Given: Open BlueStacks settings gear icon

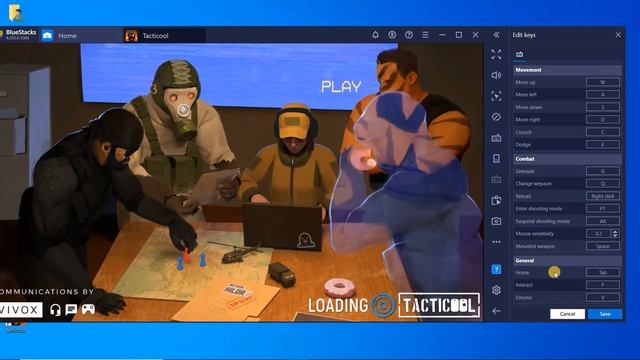Looking at the screenshot, I should point(496,290).
